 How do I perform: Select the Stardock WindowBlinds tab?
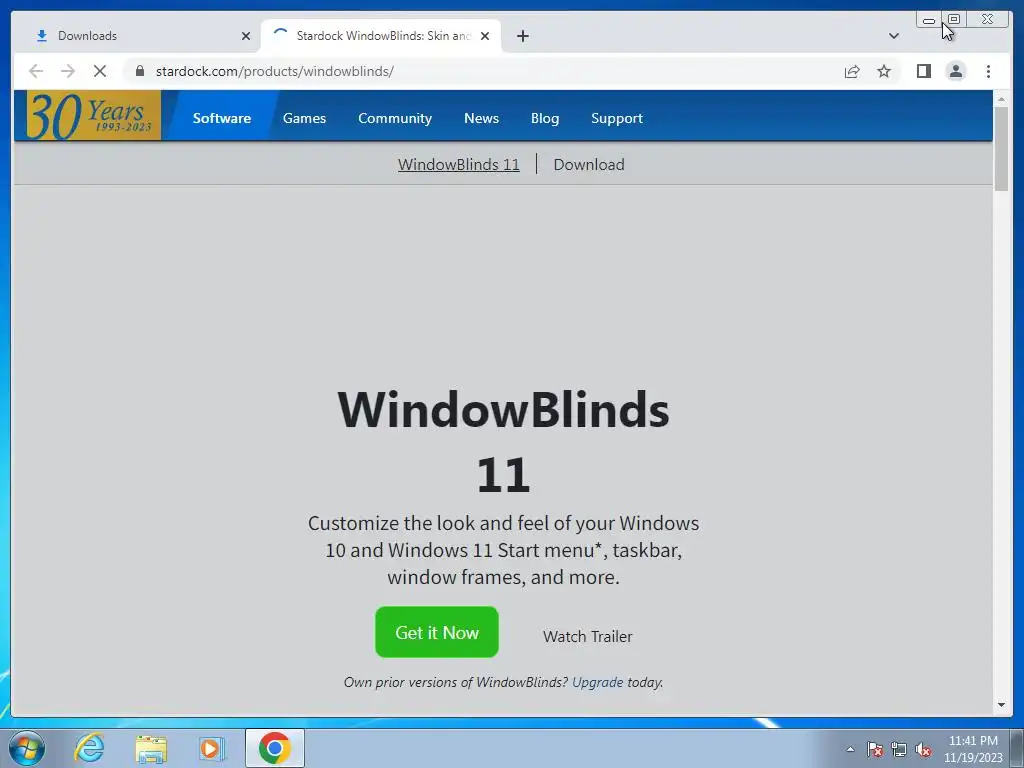pos(381,36)
